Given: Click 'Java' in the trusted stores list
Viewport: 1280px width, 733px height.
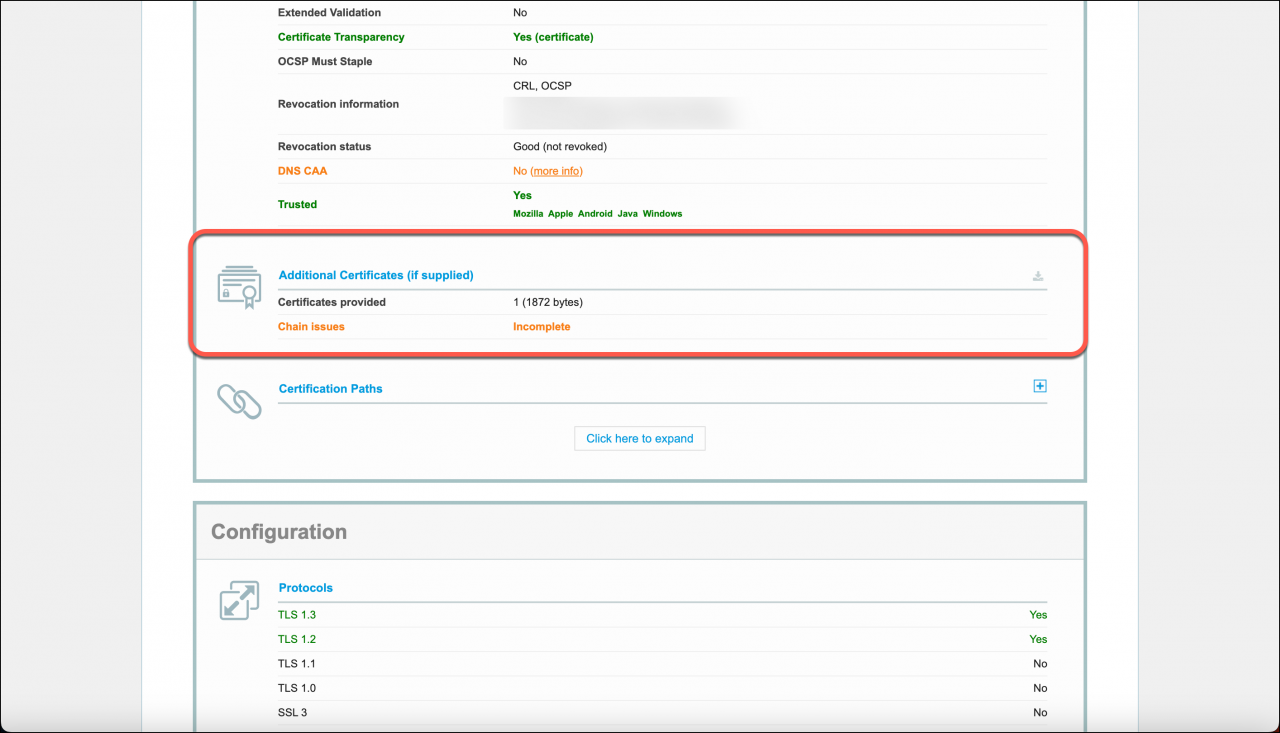Looking at the screenshot, I should [x=628, y=214].
